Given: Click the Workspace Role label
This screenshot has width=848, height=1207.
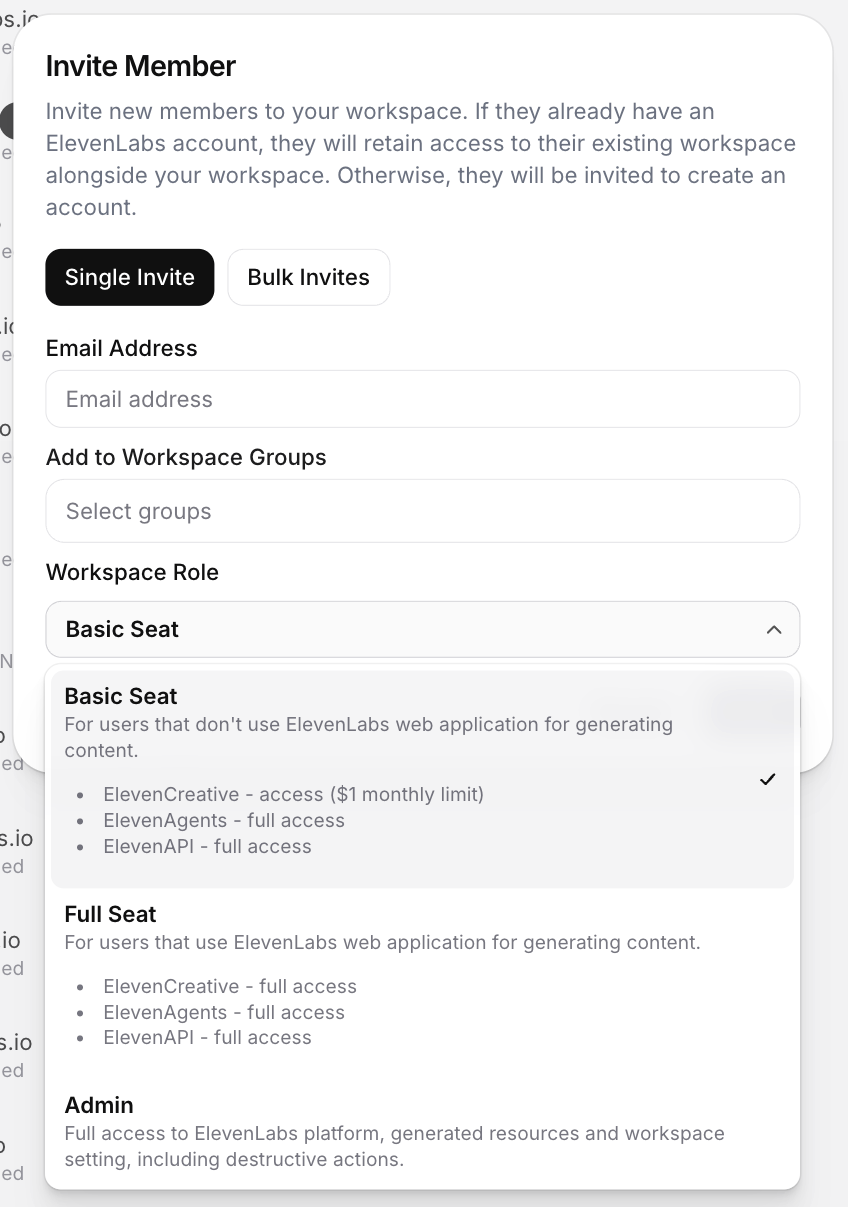Looking at the screenshot, I should 132,572.
